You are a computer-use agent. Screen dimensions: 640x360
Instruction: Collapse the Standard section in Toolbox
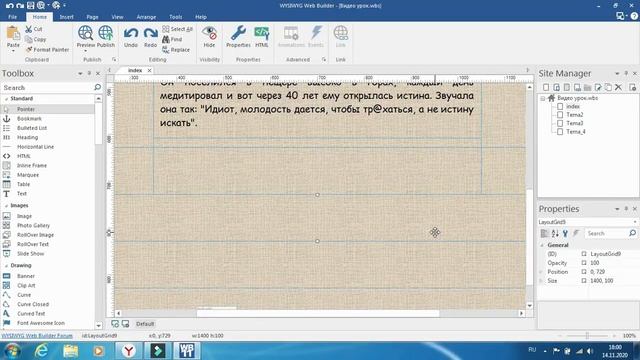(x=6, y=99)
